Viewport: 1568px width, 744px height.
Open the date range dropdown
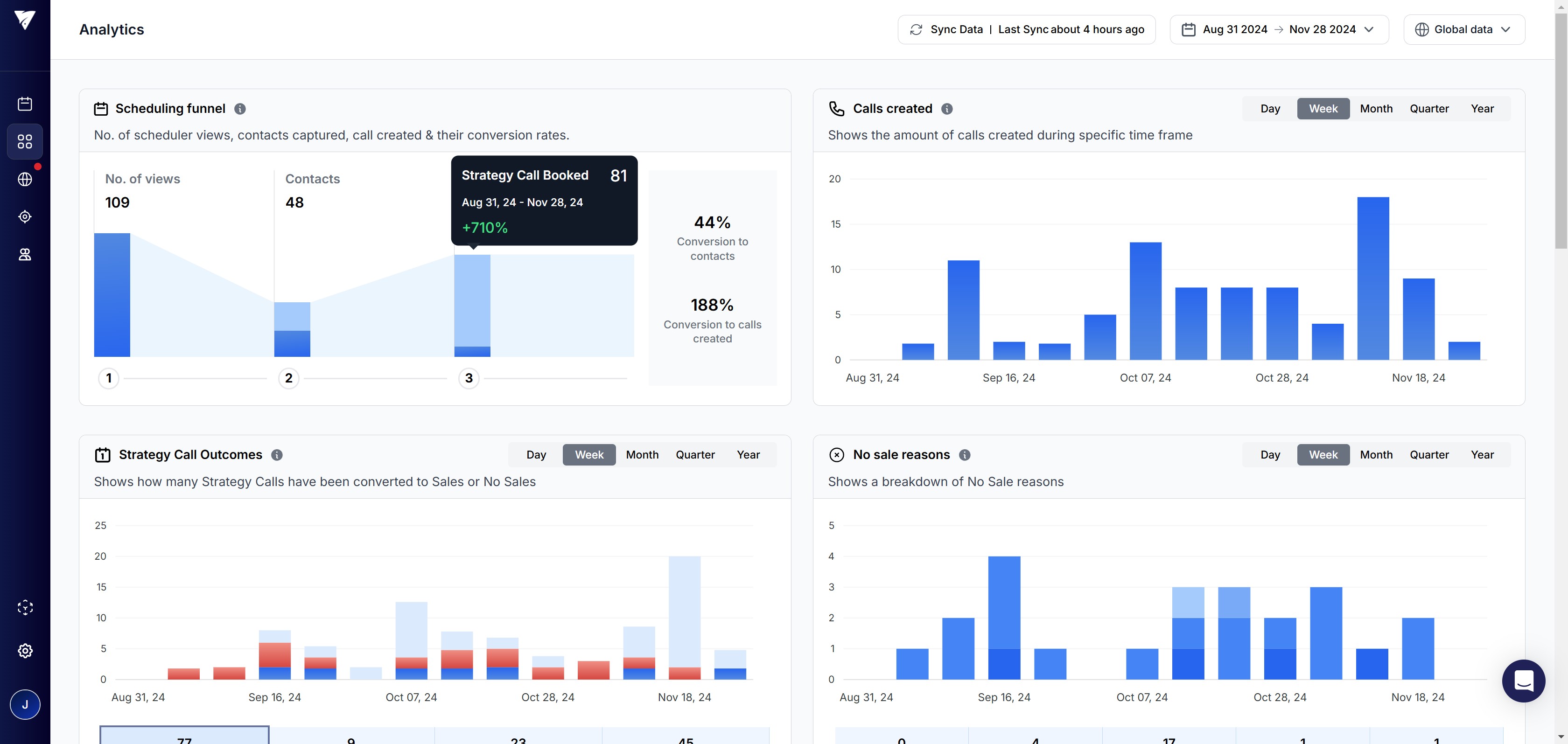[1279, 30]
